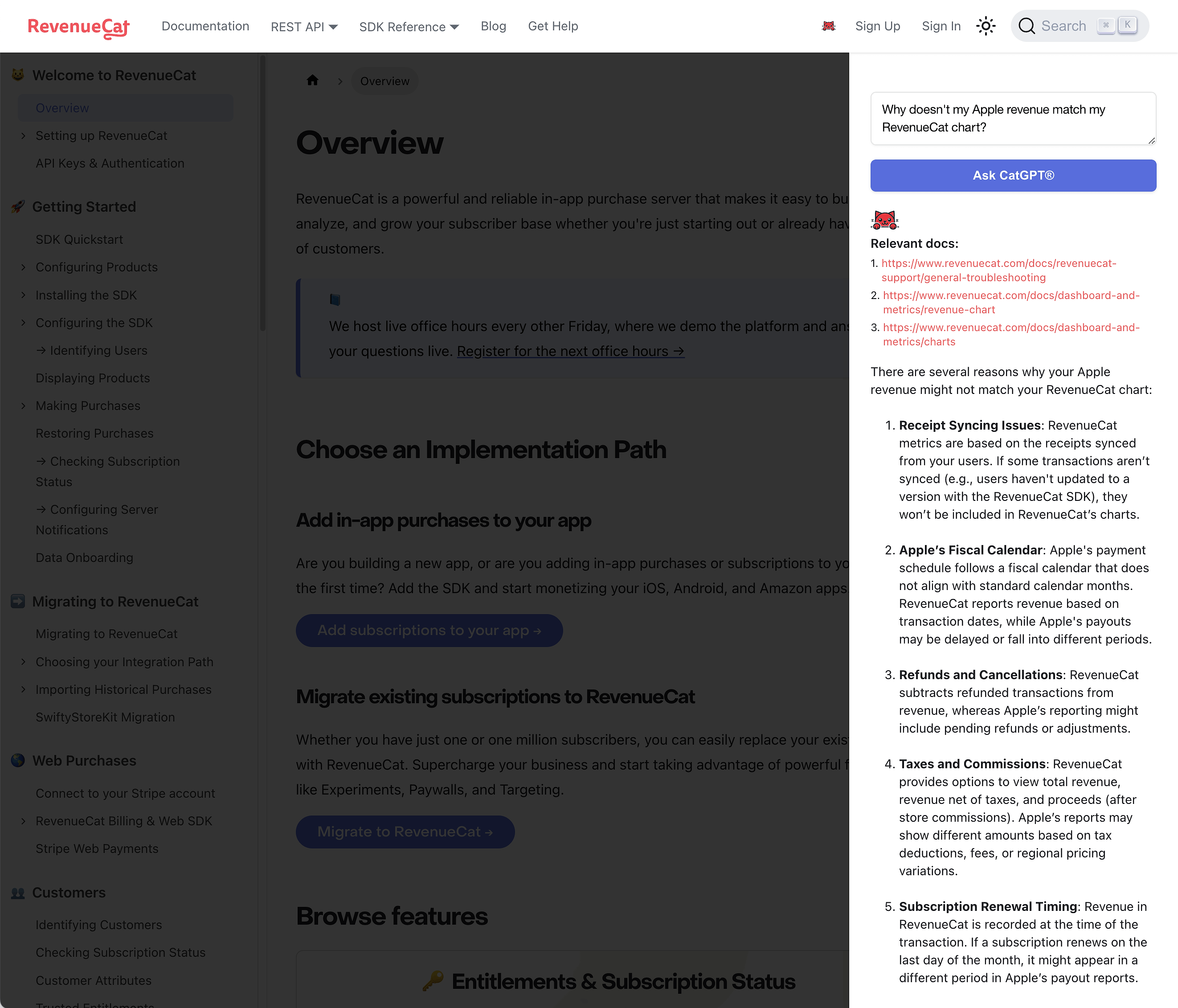Open SwiftyStoreKit Migration sidebar link
The image size is (1178, 1008).
click(x=105, y=717)
